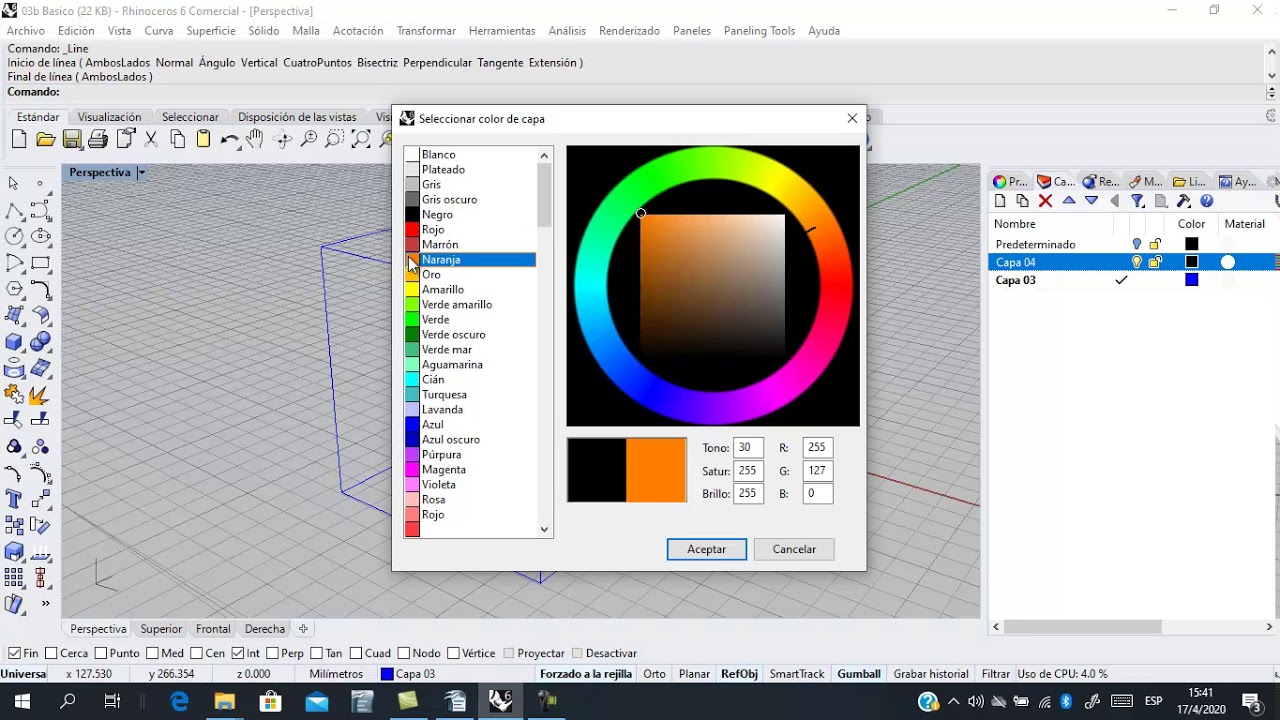The height and width of the screenshot is (720, 1280).
Task: Click the Cancelar button
Action: 794,549
